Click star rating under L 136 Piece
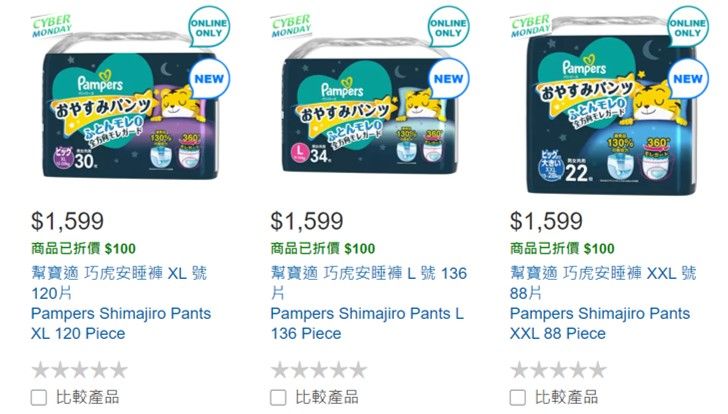 [x=319, y=370]
